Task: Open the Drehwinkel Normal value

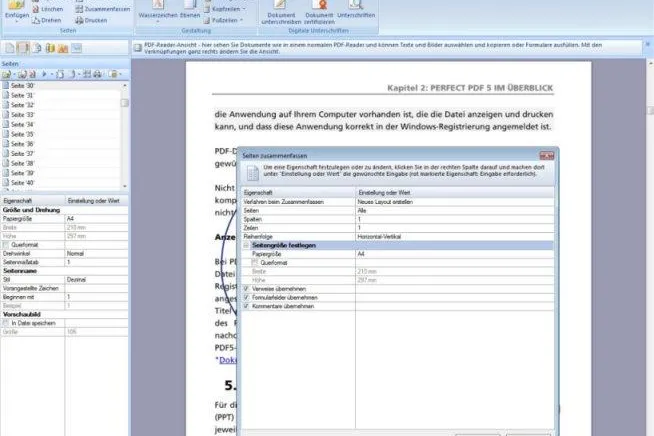Action: coord(96,254)
